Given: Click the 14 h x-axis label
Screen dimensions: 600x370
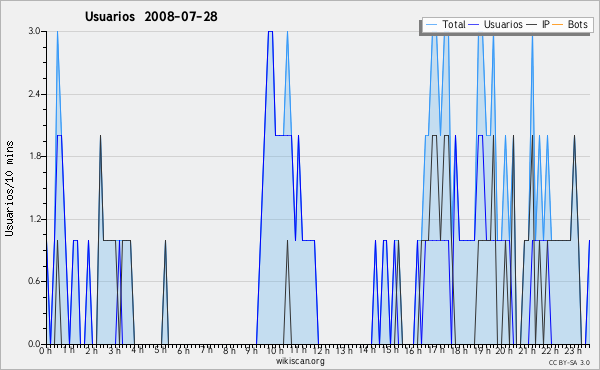Looking at the screenshot, I should (367, 350).
